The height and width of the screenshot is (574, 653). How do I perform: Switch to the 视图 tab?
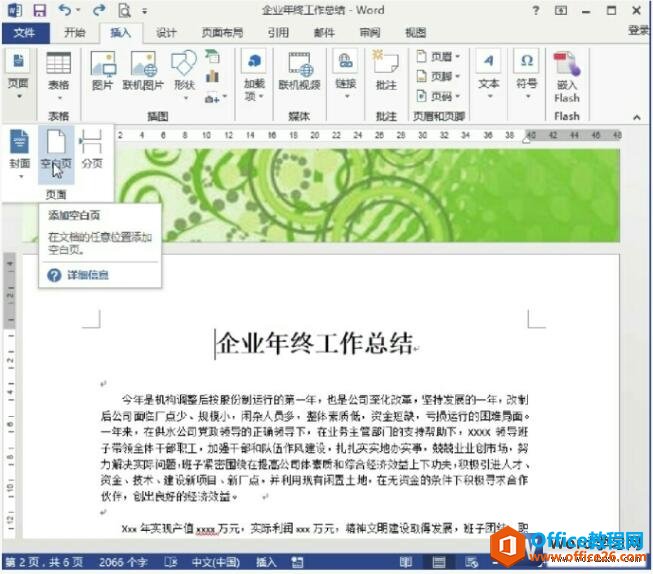[x=416, y=33]
